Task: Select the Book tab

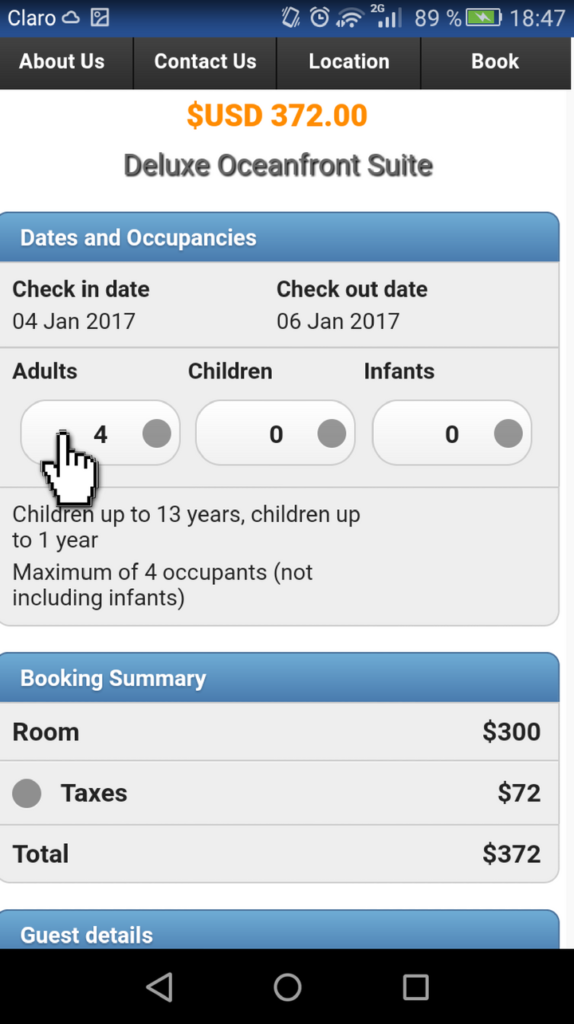Action: 497,62
